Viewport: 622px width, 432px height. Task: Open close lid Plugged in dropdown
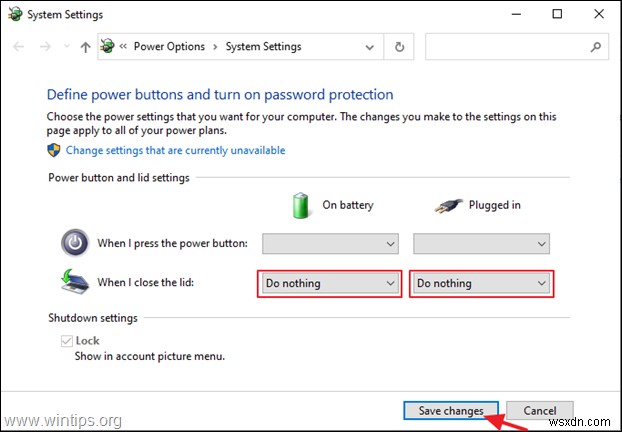481,283
